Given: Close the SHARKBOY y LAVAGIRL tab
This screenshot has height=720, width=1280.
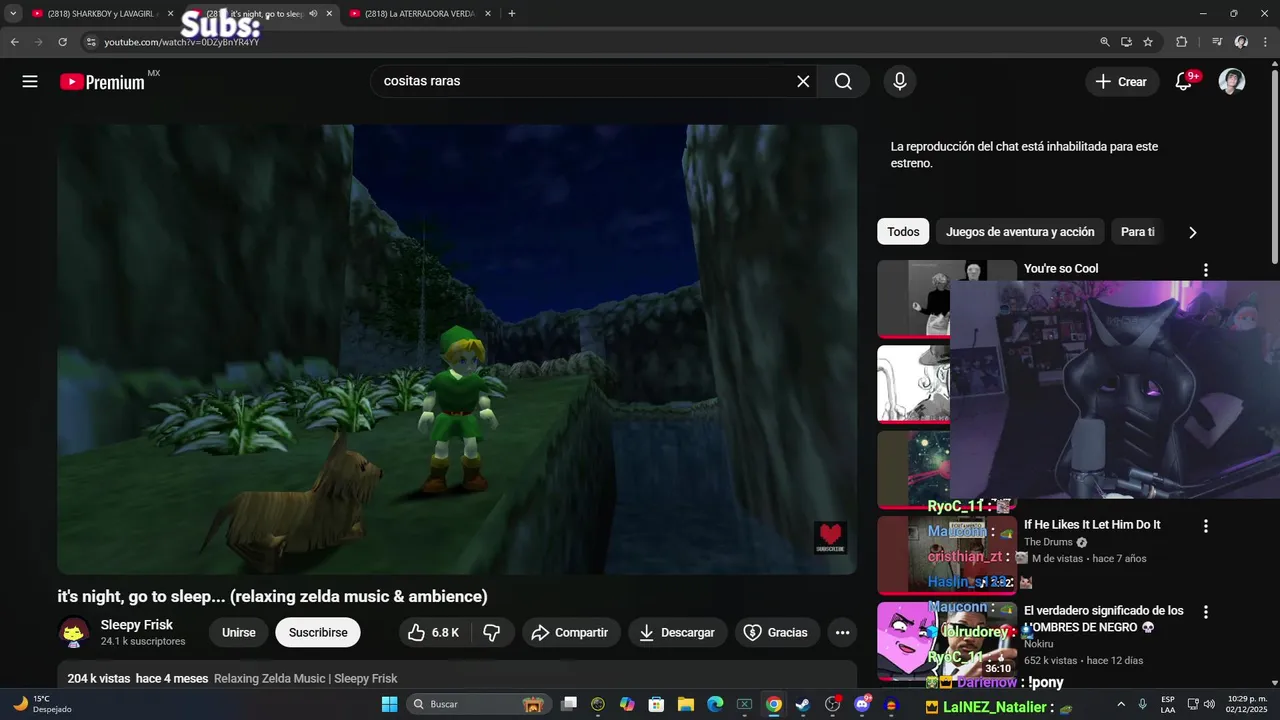Looking at the screenshot, I should pyautogui.click(x=170, y=14).
